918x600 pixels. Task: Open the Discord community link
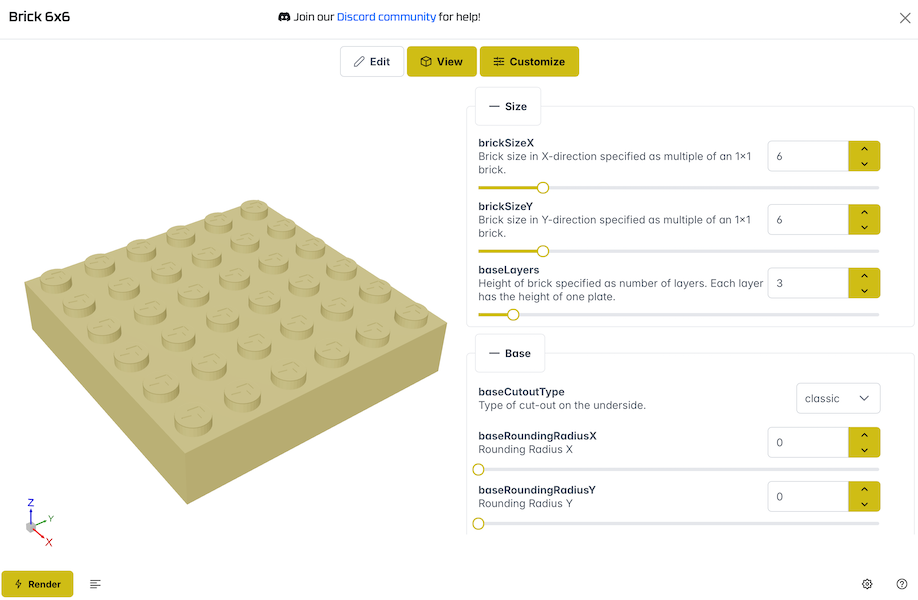pyautogui.click(x=386, y=17)
